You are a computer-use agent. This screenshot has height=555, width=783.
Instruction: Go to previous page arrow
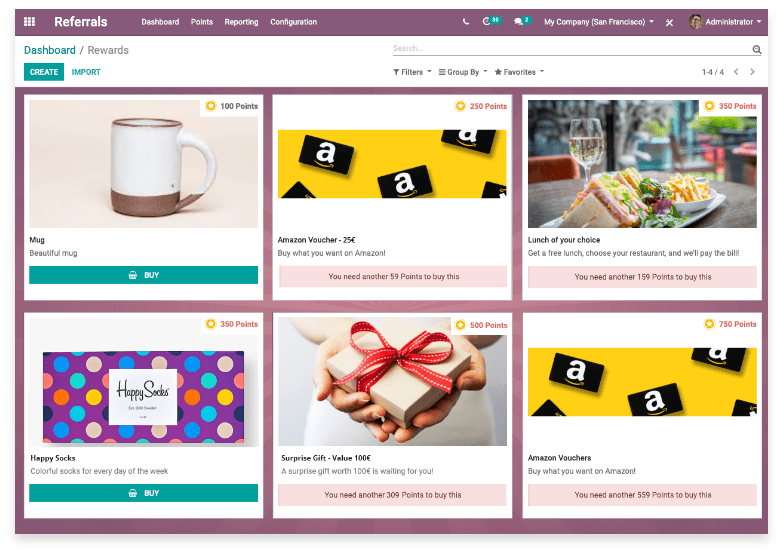(x=736, y=72)
